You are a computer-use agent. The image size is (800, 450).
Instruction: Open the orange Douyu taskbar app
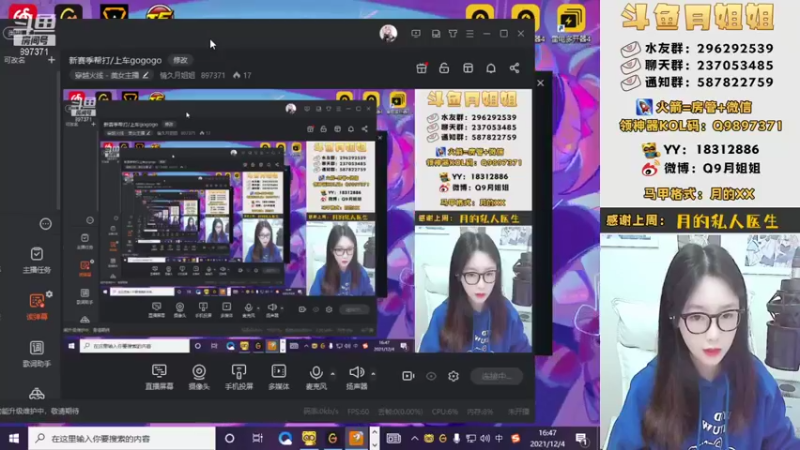pos(356,438)
